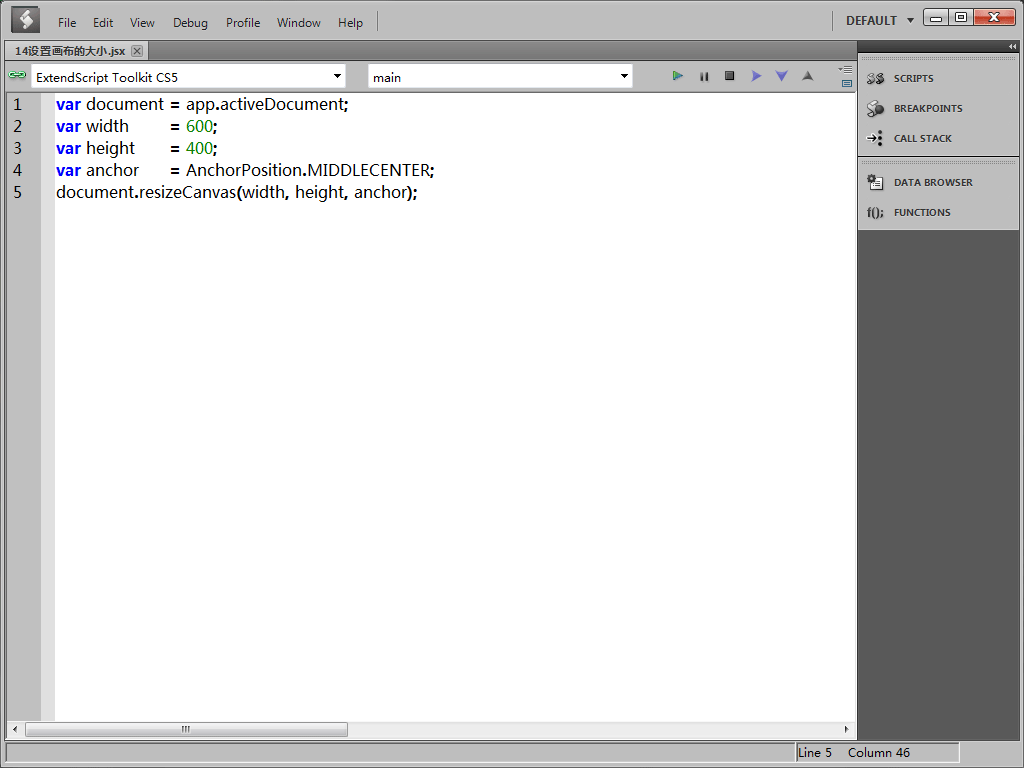Click the value 600 in the code
Screen dimensions: 1024x768
(199, 126)
